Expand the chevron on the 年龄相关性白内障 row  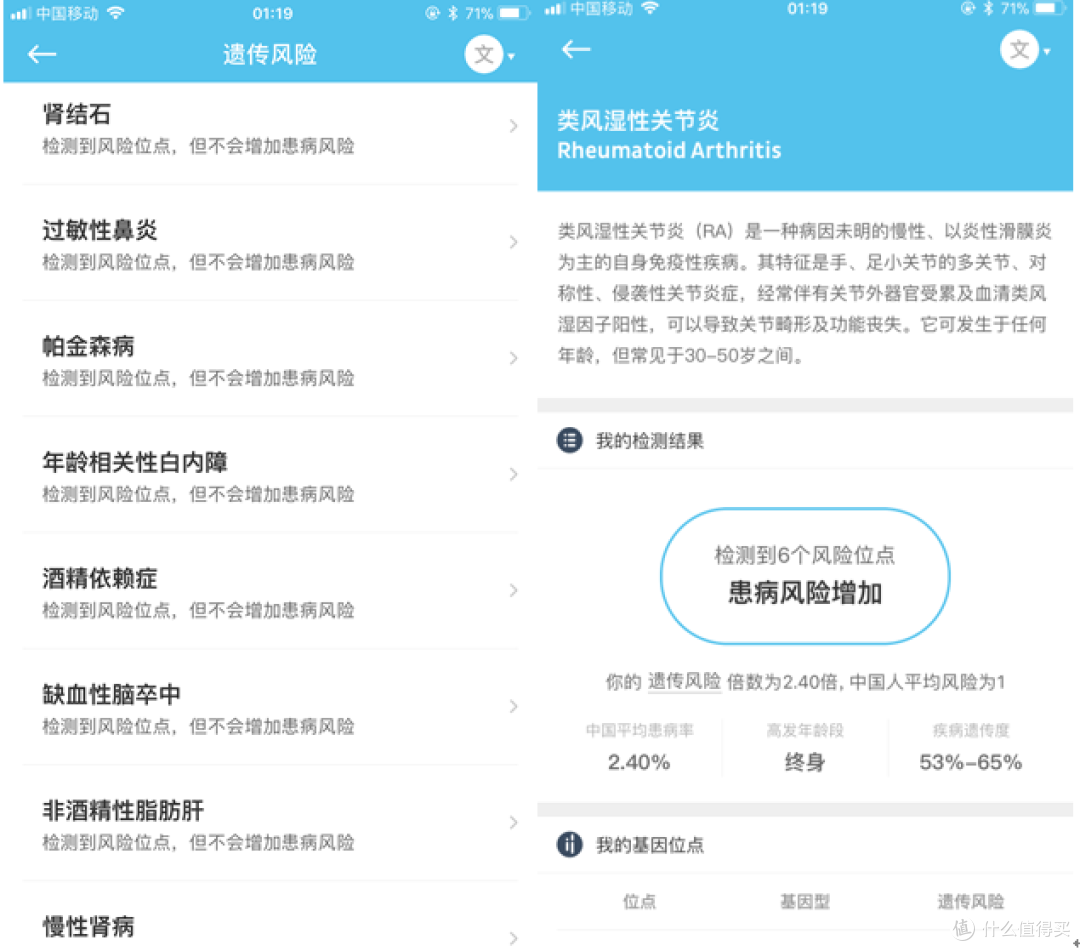click(513, 474)
